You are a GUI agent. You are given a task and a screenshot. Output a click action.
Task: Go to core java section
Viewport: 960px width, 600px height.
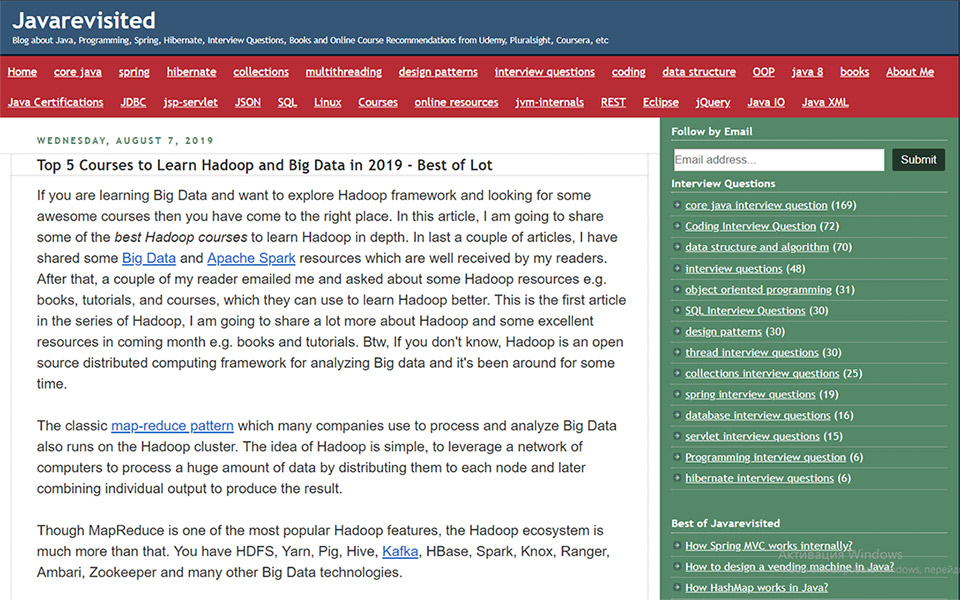78,72
